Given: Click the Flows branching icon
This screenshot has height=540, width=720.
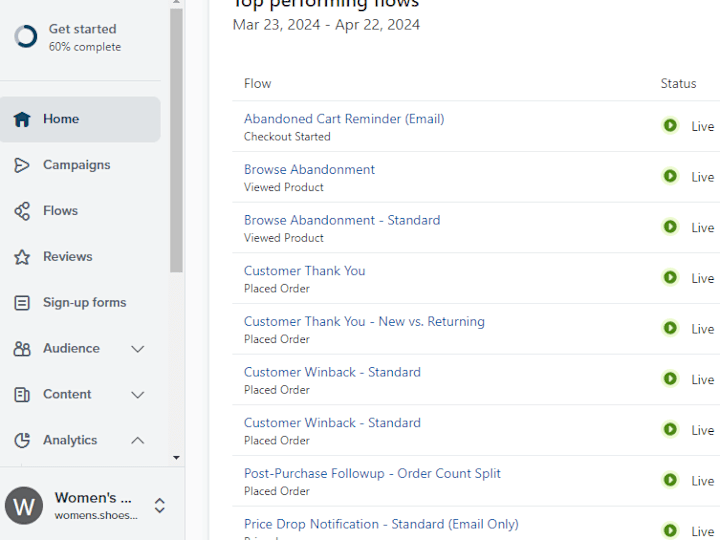Looking at the screenshot, I should tap(22, 211).
